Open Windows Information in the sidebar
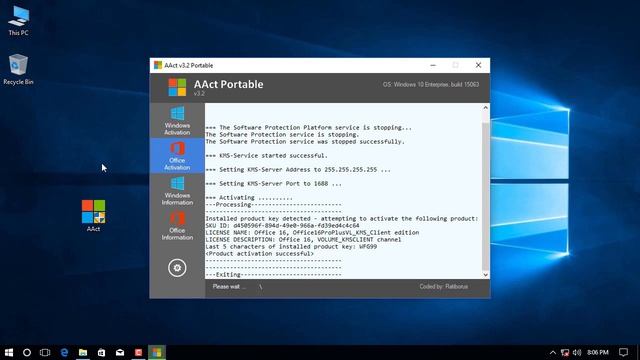This screenshot has width=640, height=360. coord(177,191)
